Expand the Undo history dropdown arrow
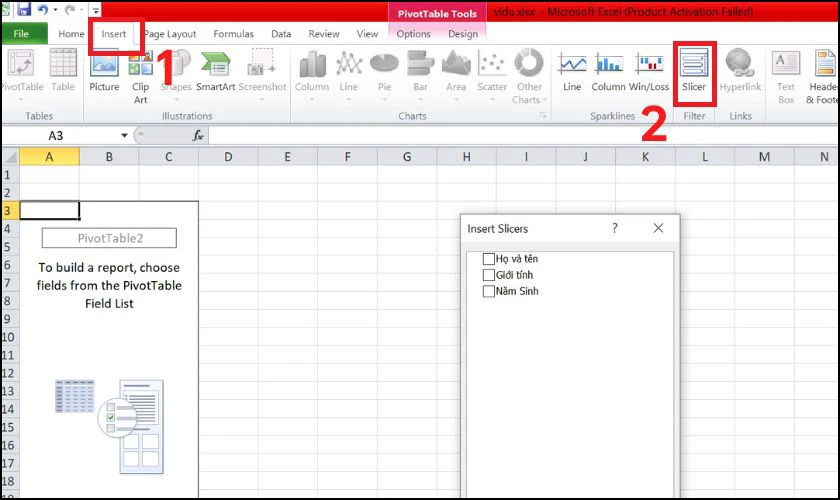This screenshot has width=840, height=500. pyautogui.click(x=55, y=9)
